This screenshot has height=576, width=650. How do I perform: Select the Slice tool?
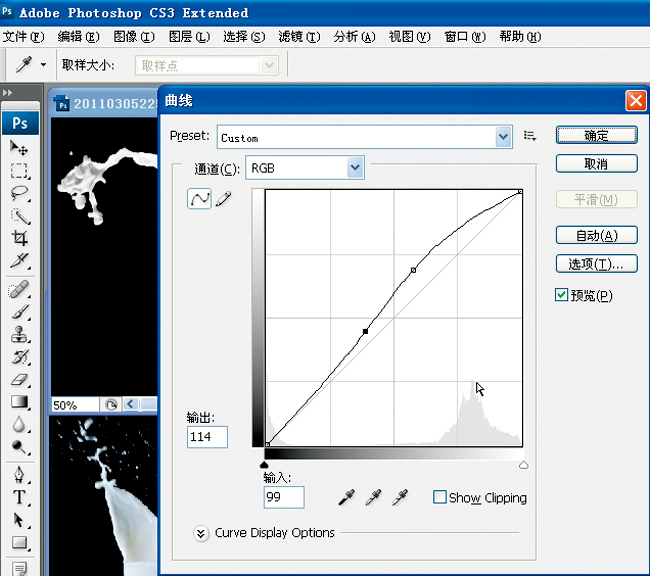(19, 260)
